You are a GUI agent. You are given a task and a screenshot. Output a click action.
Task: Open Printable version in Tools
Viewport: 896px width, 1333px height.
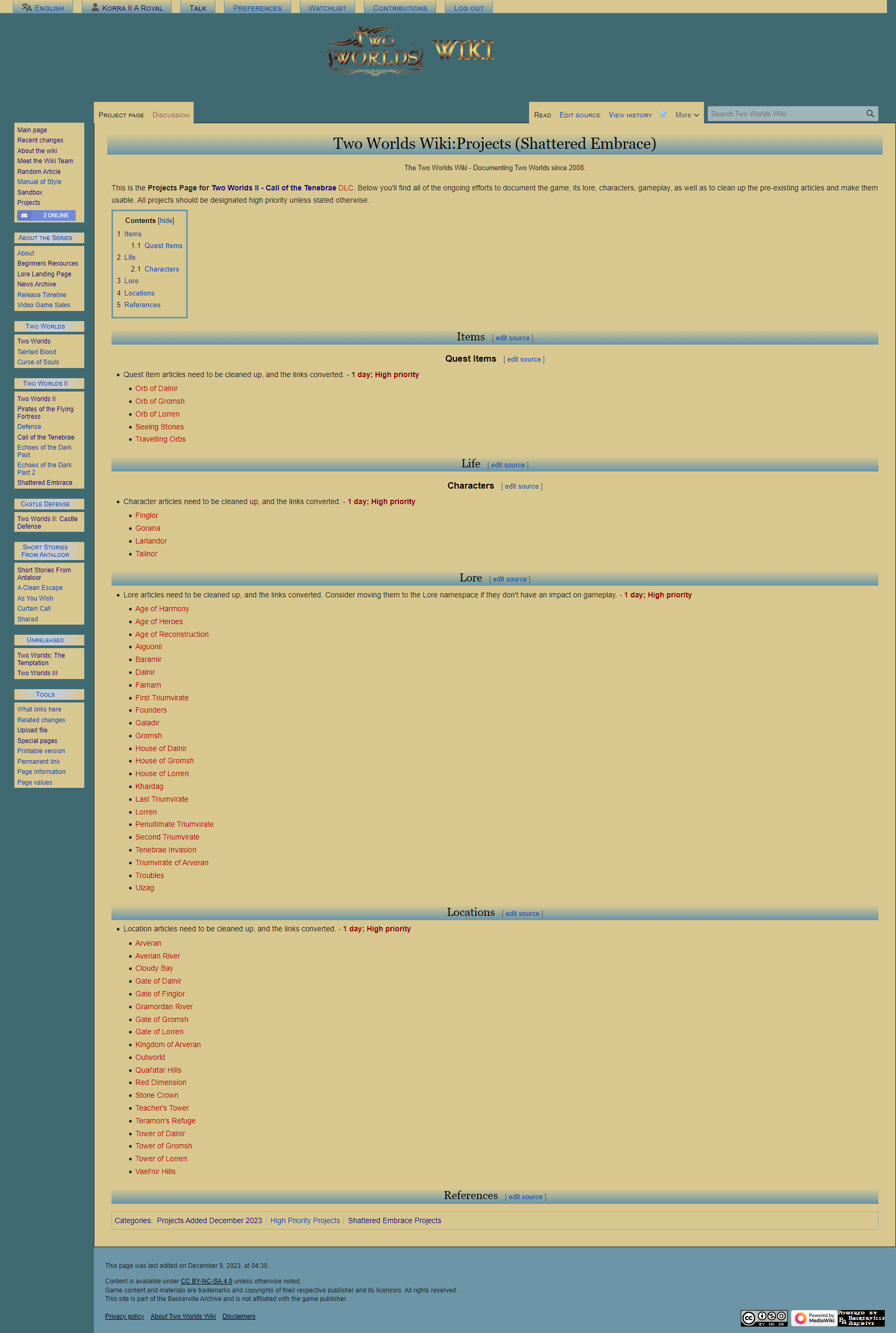41,752
